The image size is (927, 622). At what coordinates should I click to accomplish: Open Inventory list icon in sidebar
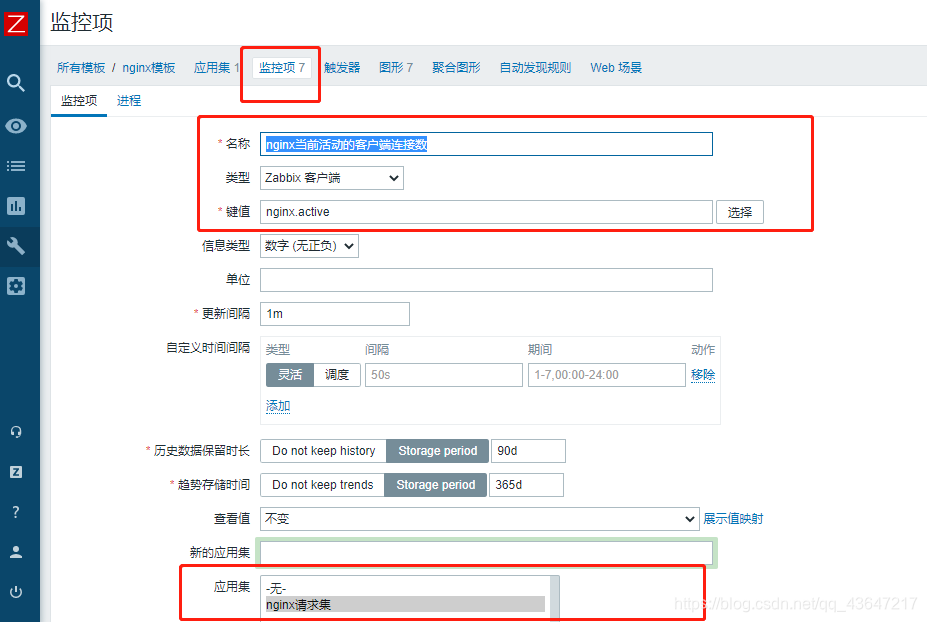tap(16, 166)
